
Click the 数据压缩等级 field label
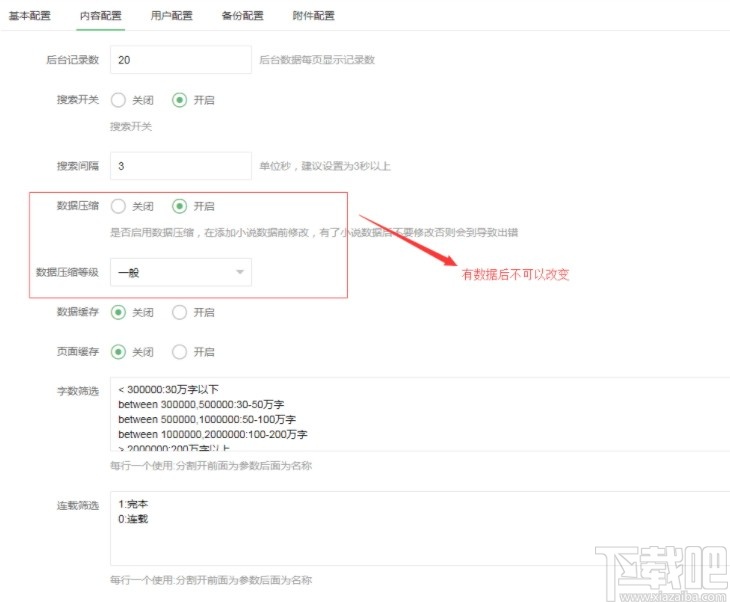[x=68, y=272]
